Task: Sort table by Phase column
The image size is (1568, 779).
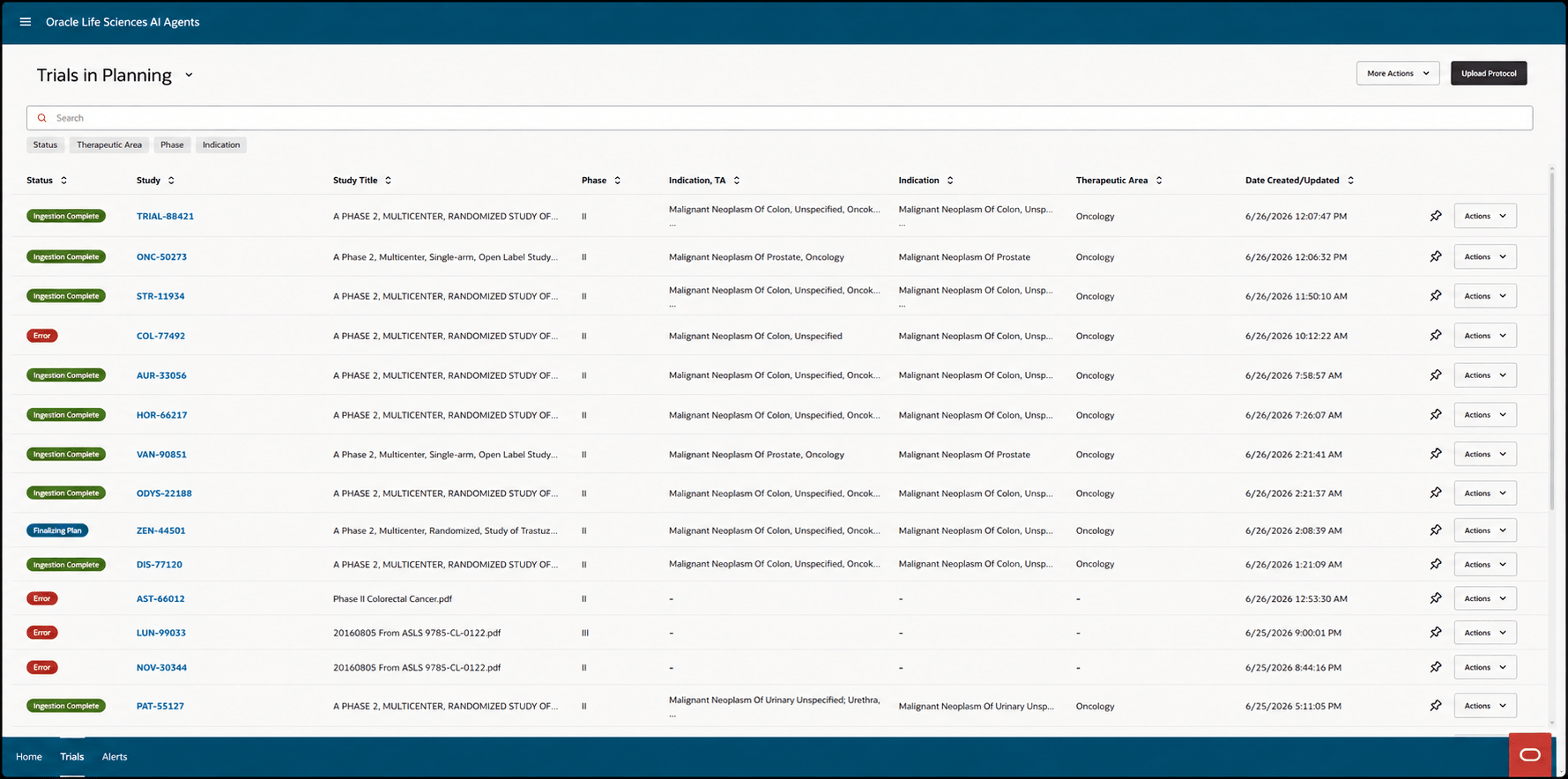Action: coord(617,181)
